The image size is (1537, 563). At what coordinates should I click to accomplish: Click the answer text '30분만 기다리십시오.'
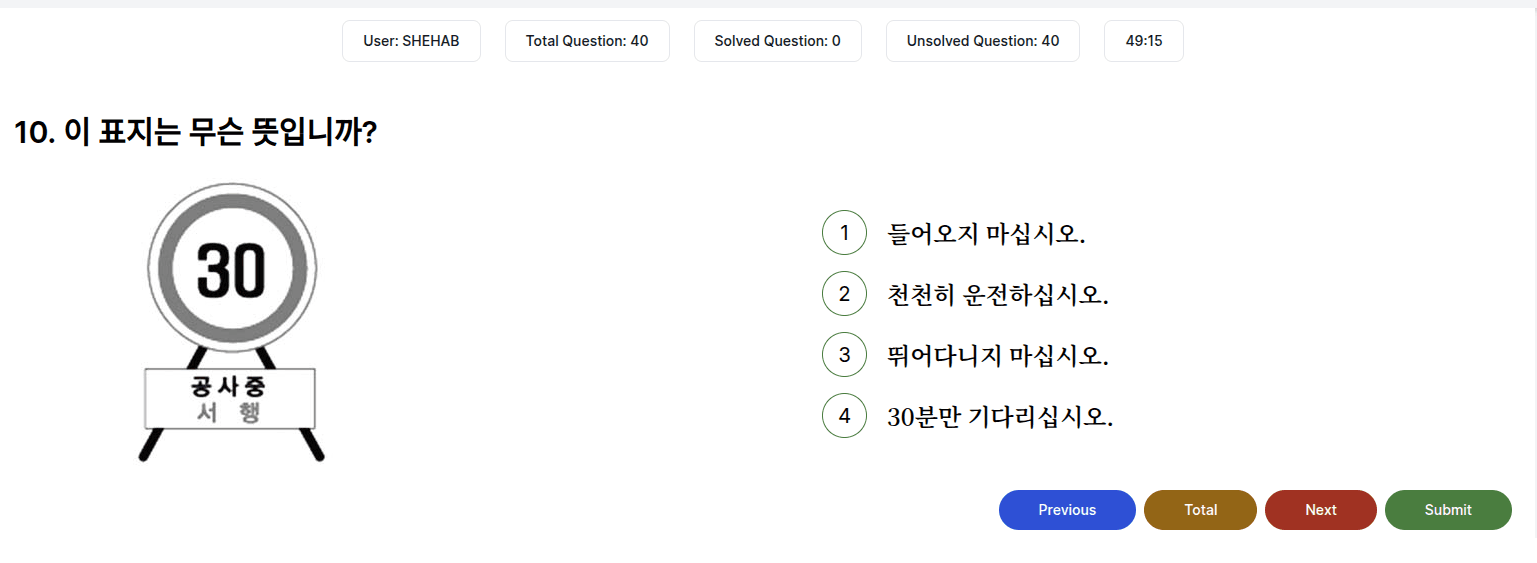pos(1000,417)
